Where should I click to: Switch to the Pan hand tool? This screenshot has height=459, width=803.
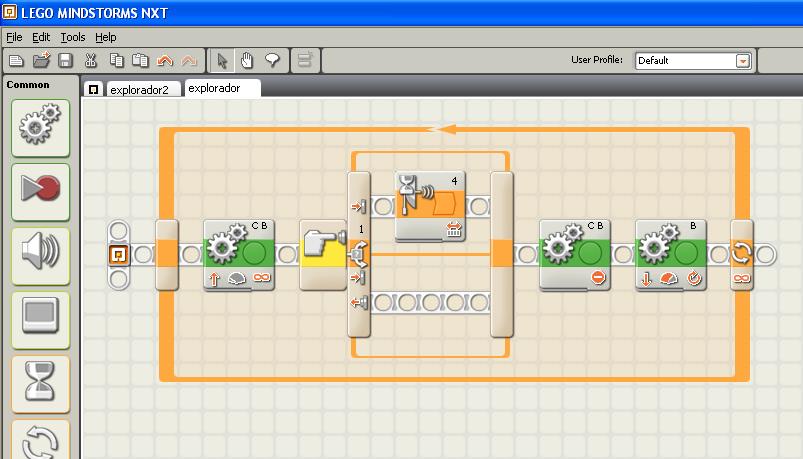pyautogui.click(x=247, y=61)
